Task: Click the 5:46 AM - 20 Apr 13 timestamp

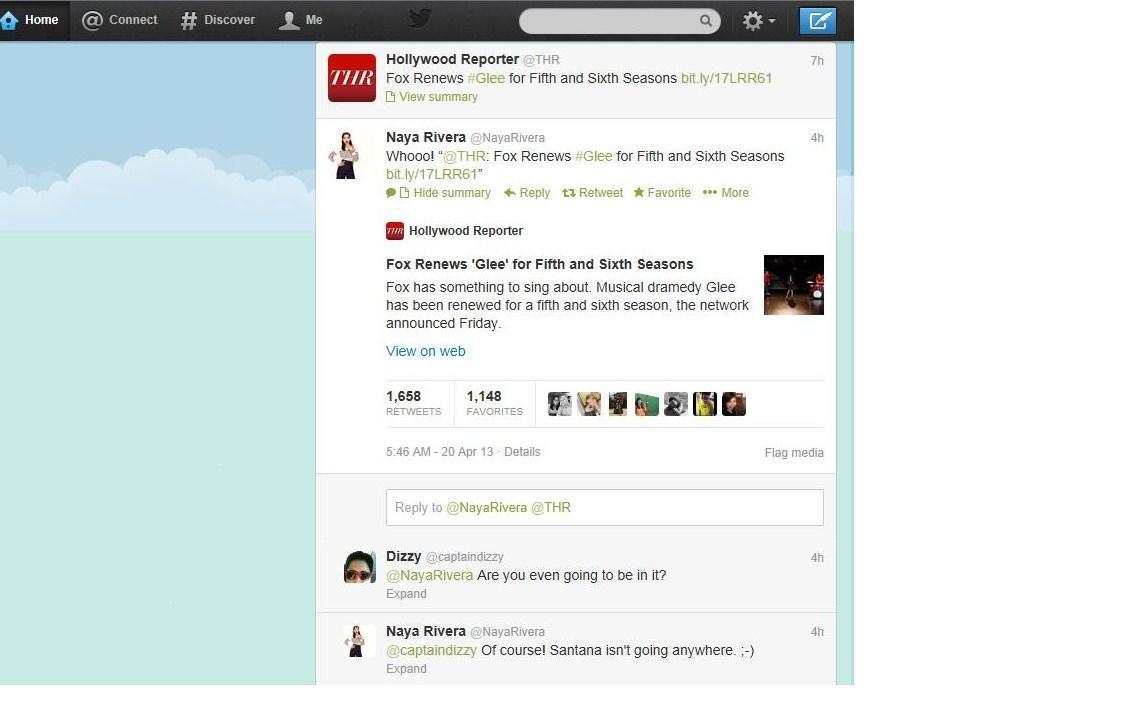Action: (x=440, y=452)
